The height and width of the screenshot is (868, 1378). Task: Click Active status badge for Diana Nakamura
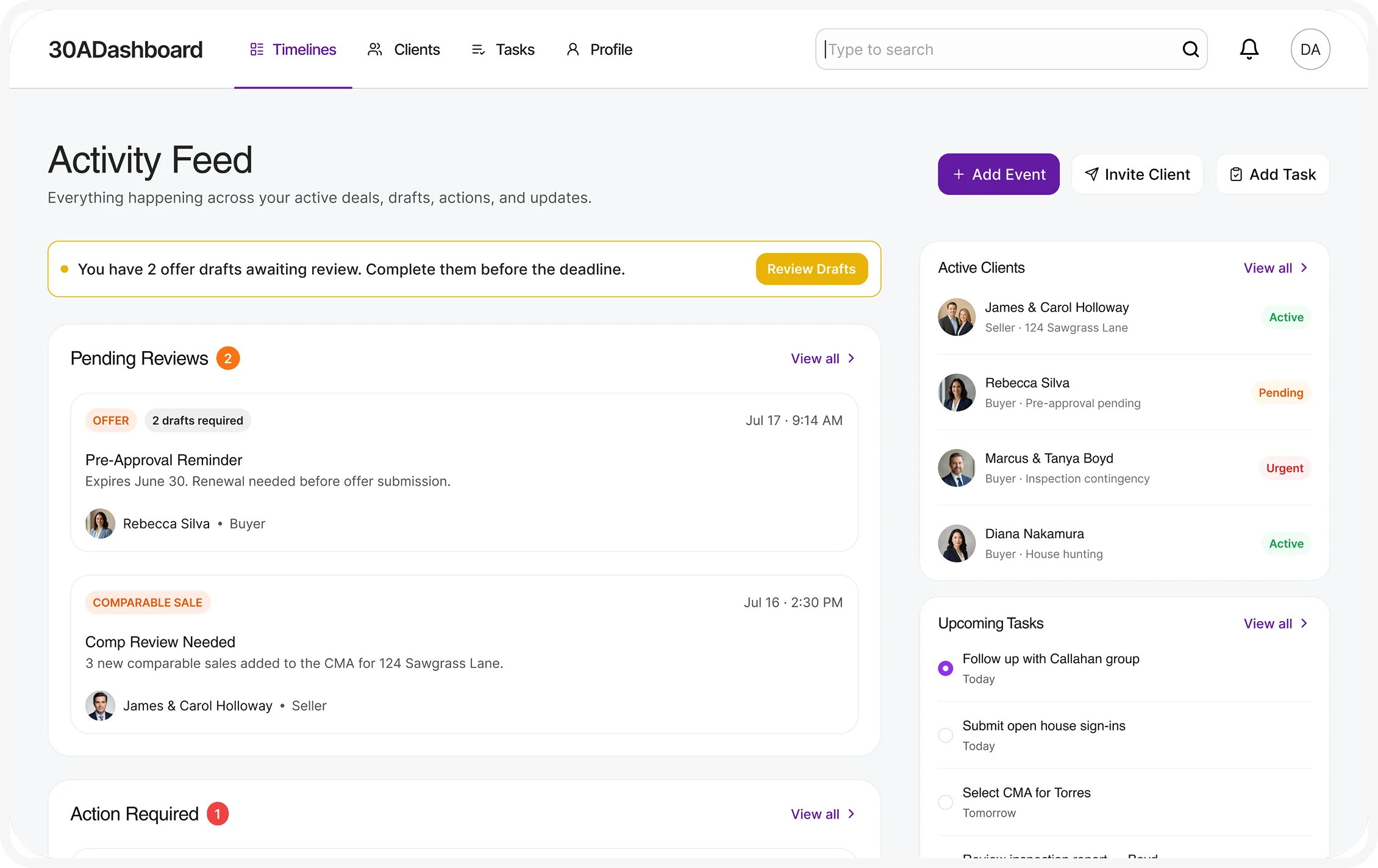coord(1287,544)
